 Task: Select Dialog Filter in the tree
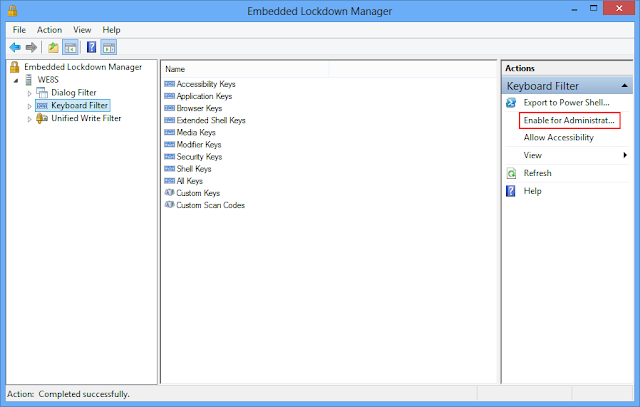point(74,93)
